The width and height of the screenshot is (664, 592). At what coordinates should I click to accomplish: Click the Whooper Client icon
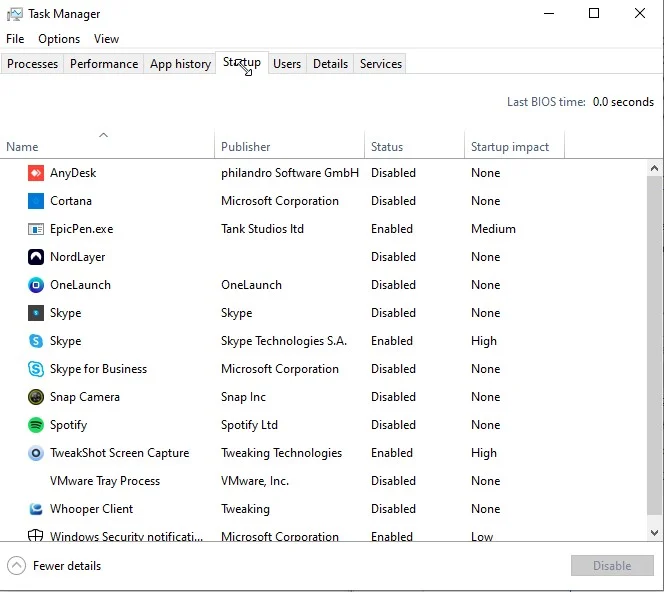pyautogui.click(x=36, y=509)
